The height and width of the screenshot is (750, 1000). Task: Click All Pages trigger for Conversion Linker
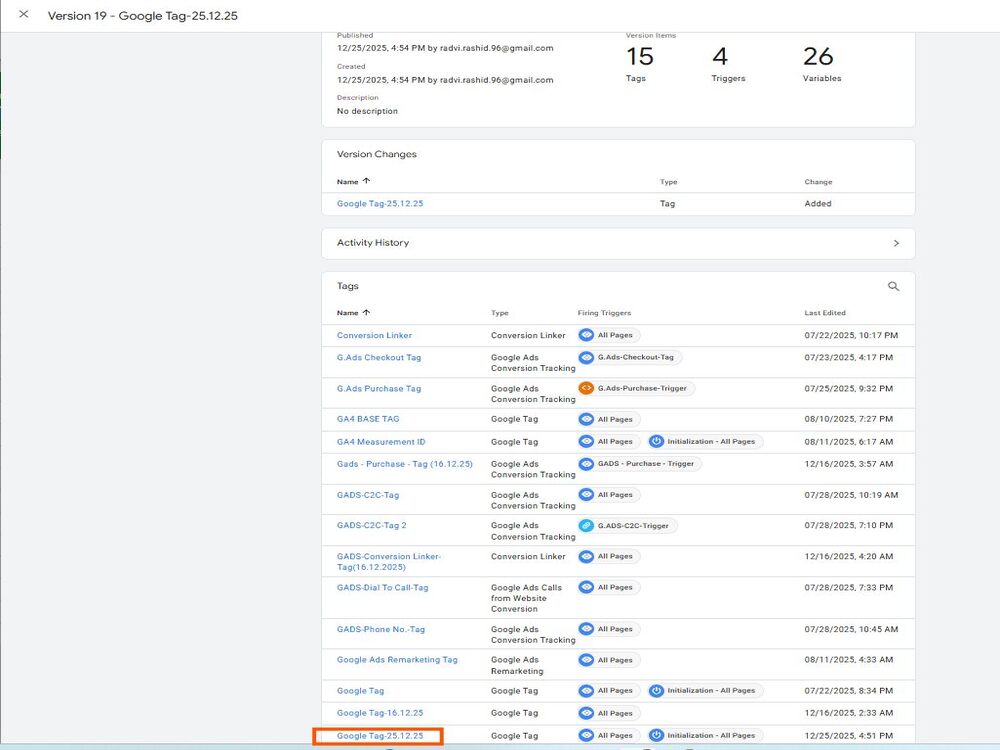pyautogui.click(x=609, y=335)
